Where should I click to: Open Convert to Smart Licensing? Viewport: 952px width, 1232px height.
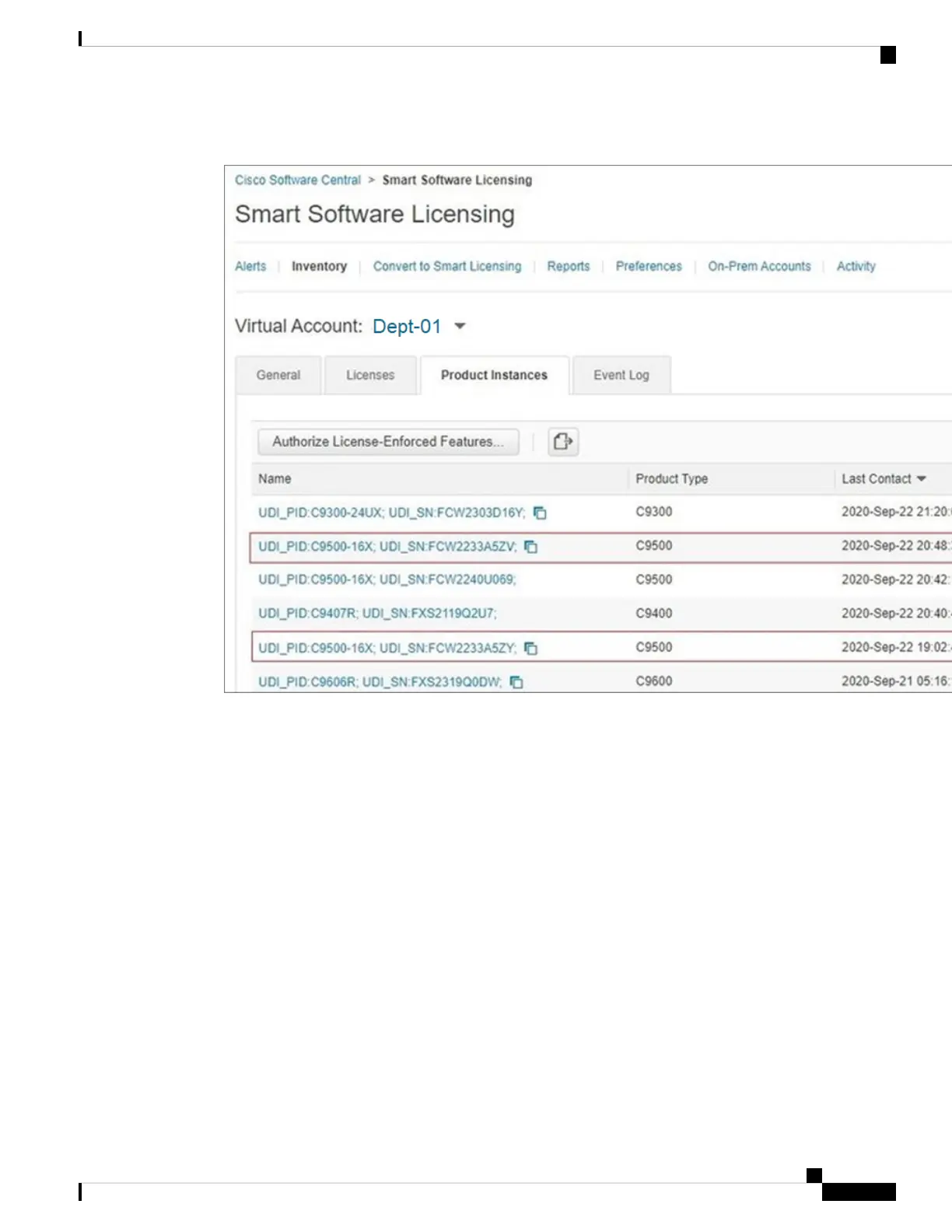[x=447, y=266]
